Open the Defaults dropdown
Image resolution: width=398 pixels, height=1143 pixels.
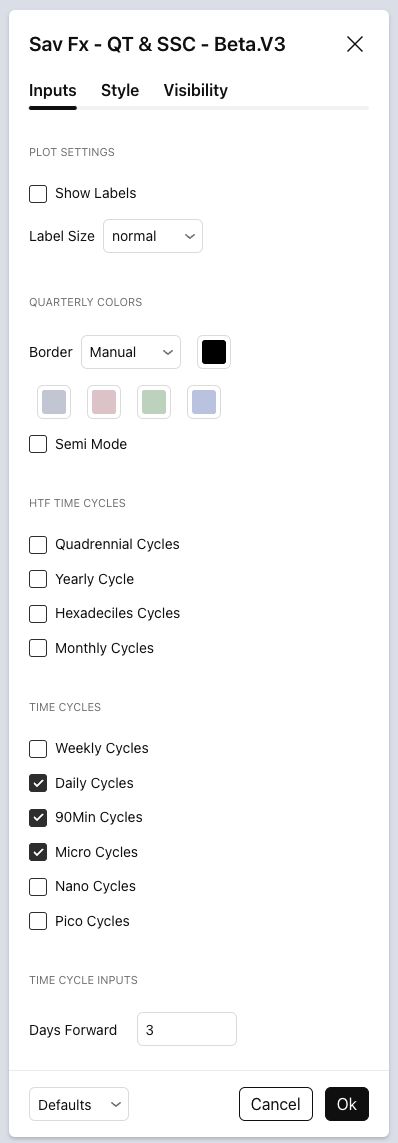click(x=79, y=1104)
